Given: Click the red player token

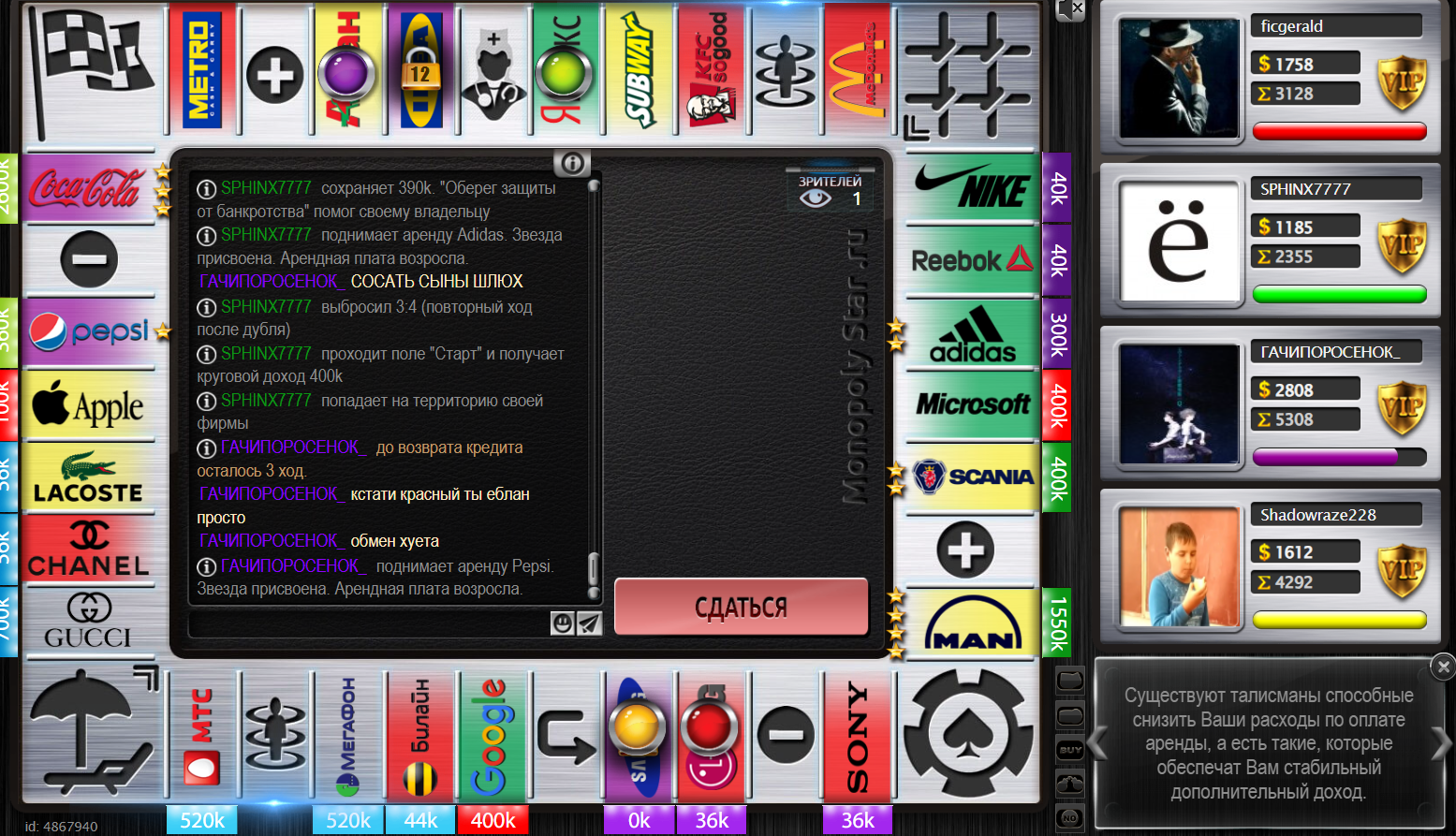Looking at the screenshot, I should point(710,726).
